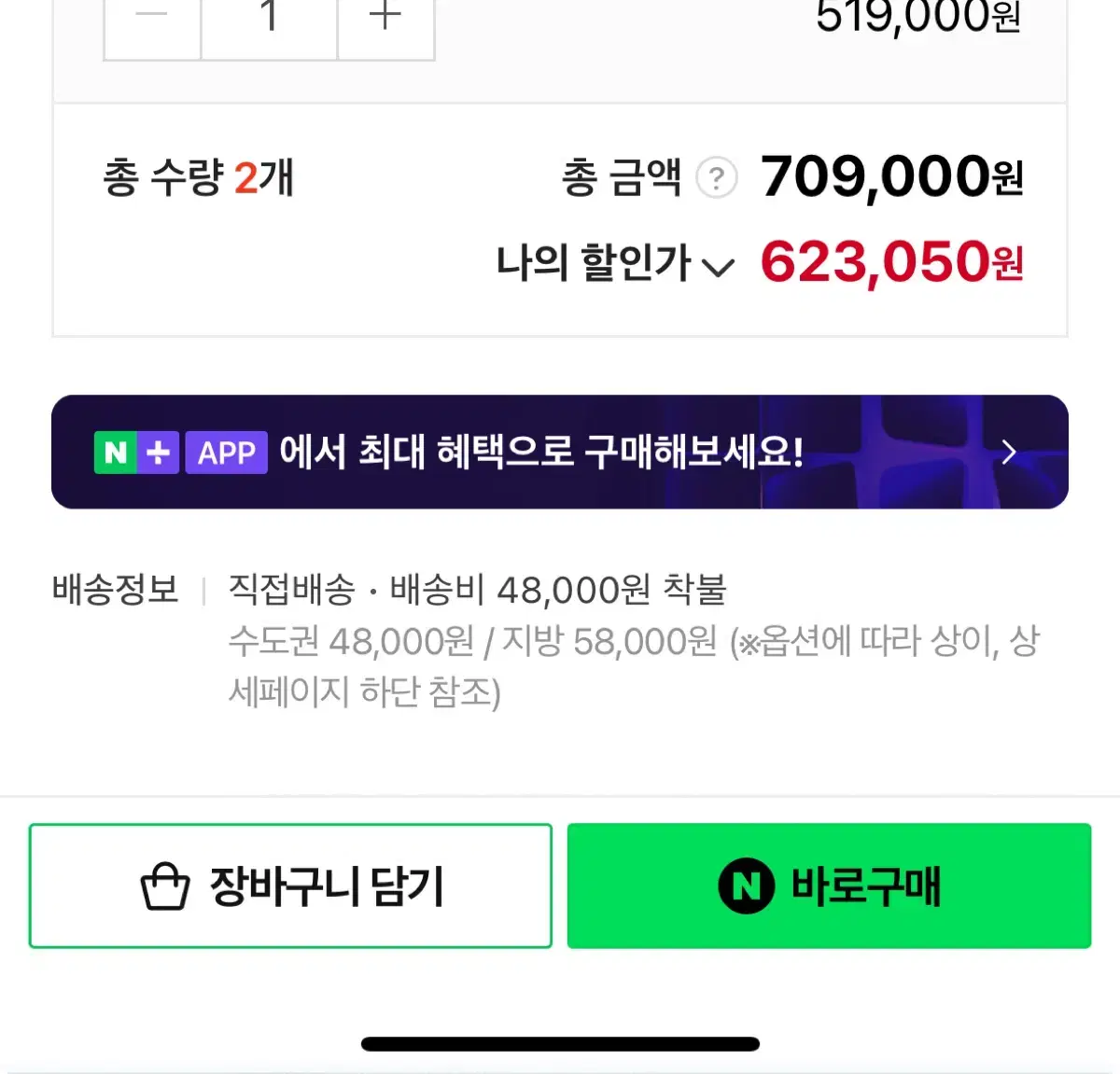The width and height of the screenshot is (1120, 1074).
Task: Open the 최대 혜택으로 구매해보세요 banner text
Action: click(x=541, y=453)
